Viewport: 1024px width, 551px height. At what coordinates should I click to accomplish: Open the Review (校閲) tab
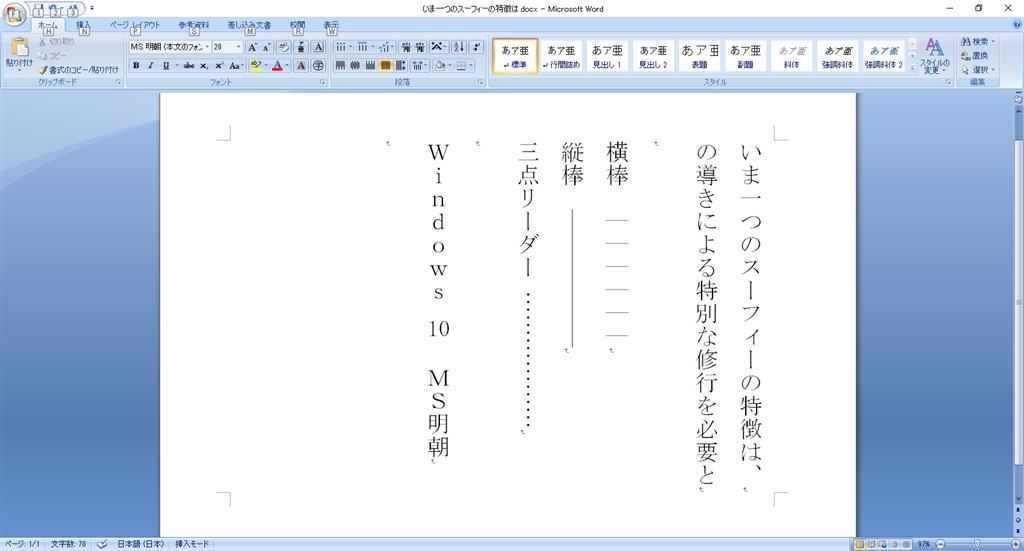pyautogui.click(x=297, y=25)
